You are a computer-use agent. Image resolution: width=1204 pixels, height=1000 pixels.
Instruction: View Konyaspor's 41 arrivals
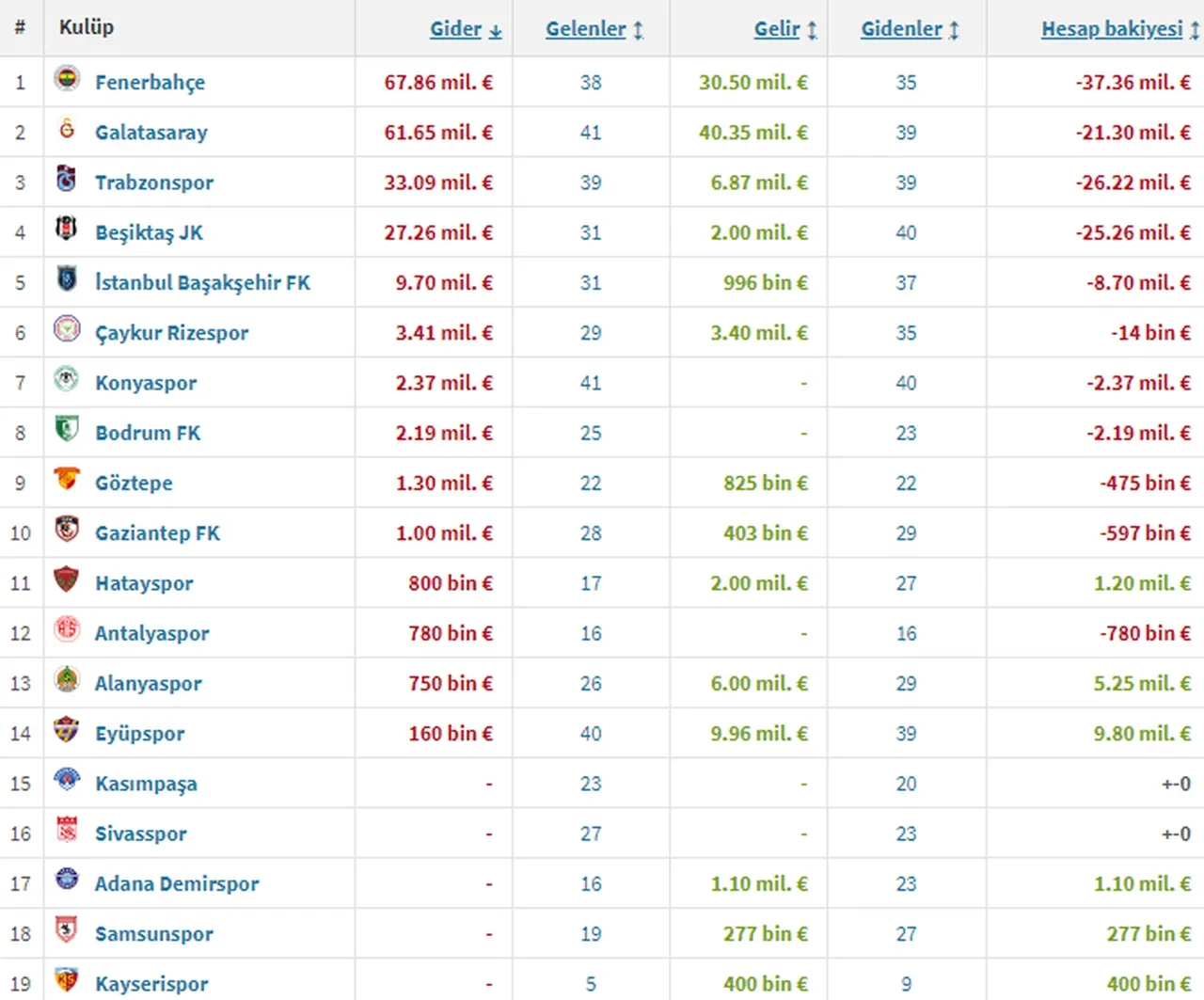[x=591, y=383]
